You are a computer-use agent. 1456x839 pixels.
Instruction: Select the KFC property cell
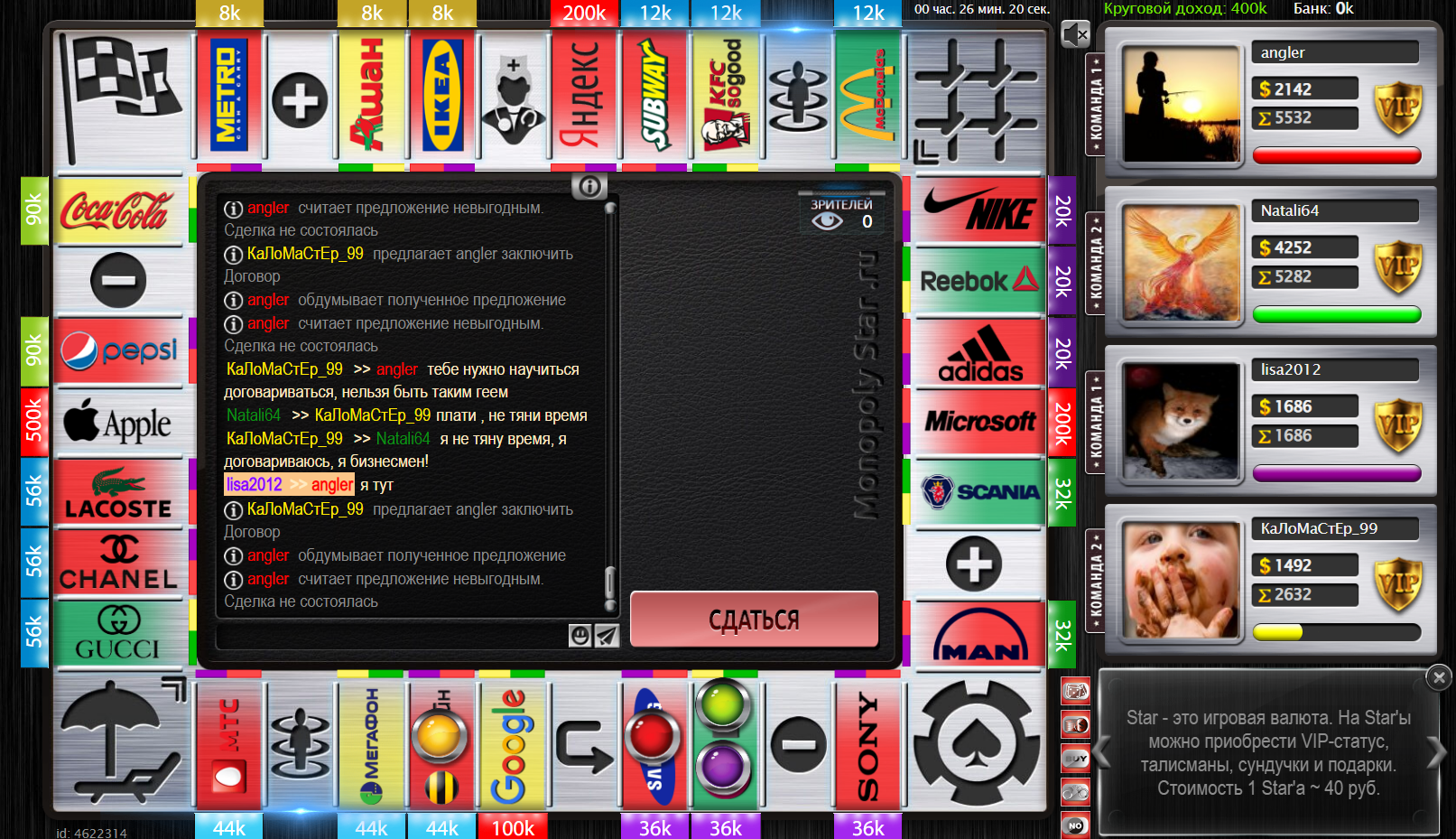coord(726,96)
